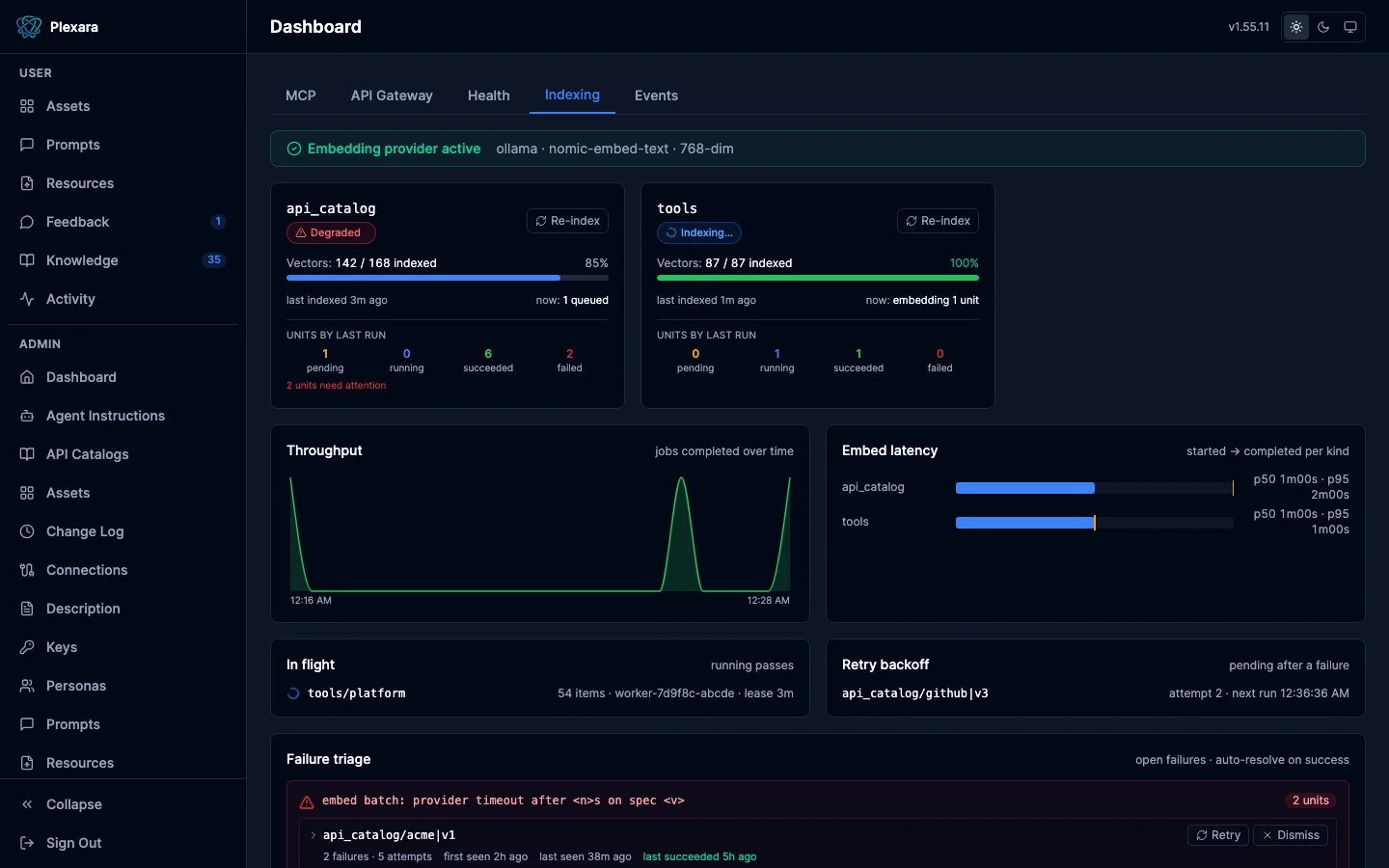Open the Knowledge sidebar item
1389x868 pixels.
123,260
